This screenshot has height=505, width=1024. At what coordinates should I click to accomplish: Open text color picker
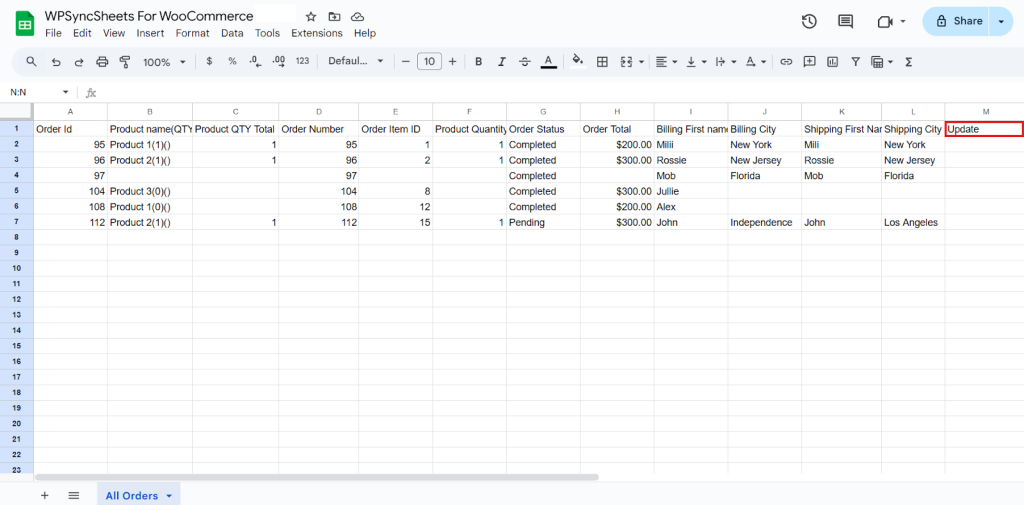click(549, 61)
